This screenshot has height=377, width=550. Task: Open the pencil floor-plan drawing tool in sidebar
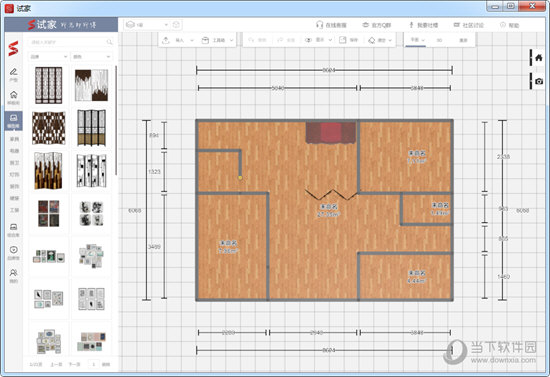(13, 75)
